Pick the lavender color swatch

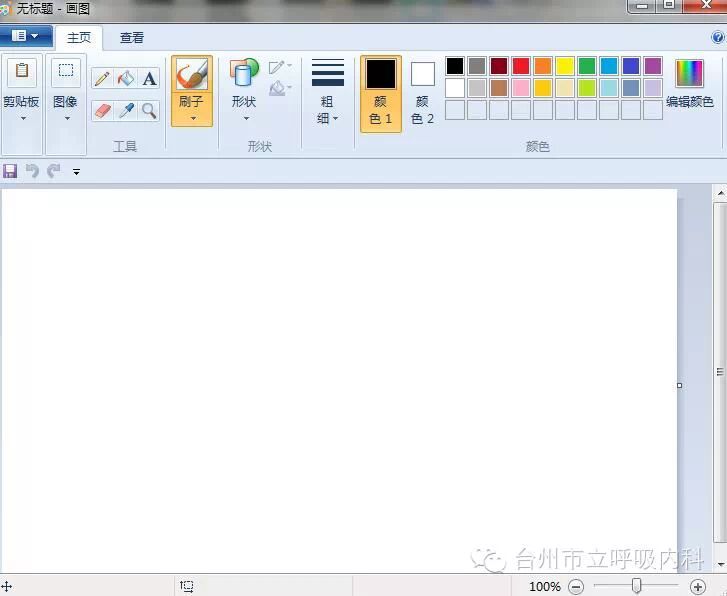(653, 88)
